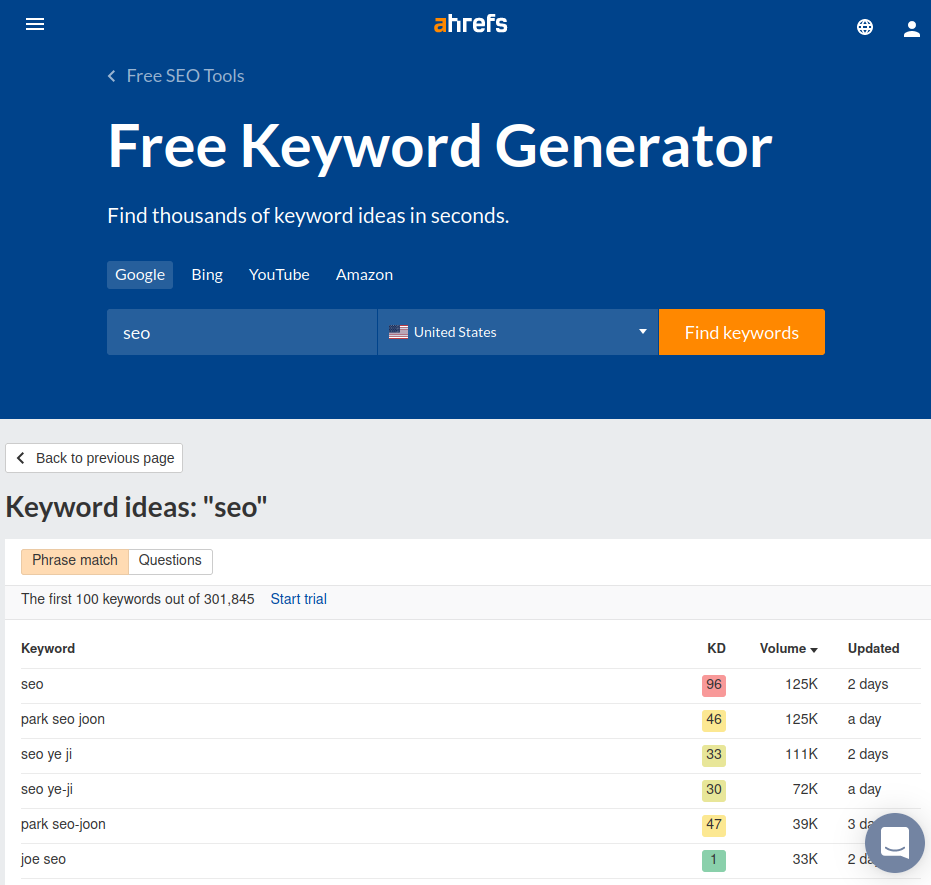This screenshot has width=931, height=885.
Task: Click the 33K volume value
Action: [805, 859]
